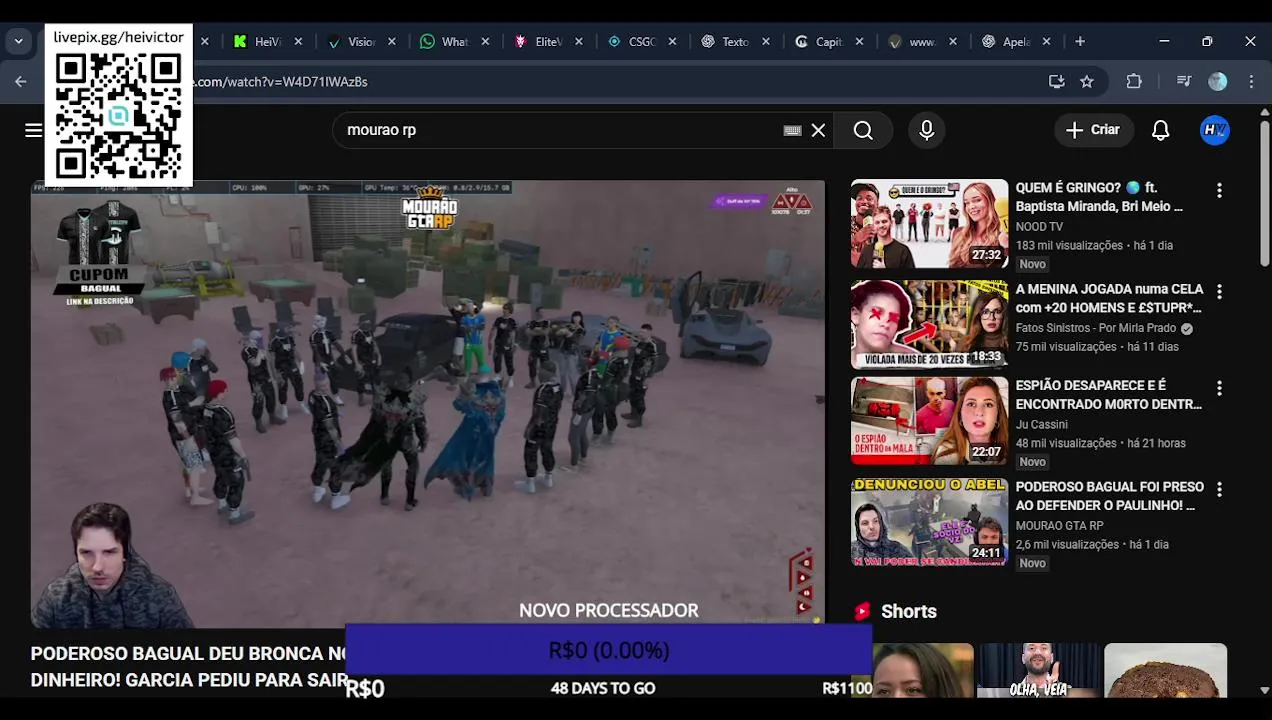The width and height of the screenshot is (1272, 720).
Task: Open the Chrome three-dot menu
Action: [1251, 82]
